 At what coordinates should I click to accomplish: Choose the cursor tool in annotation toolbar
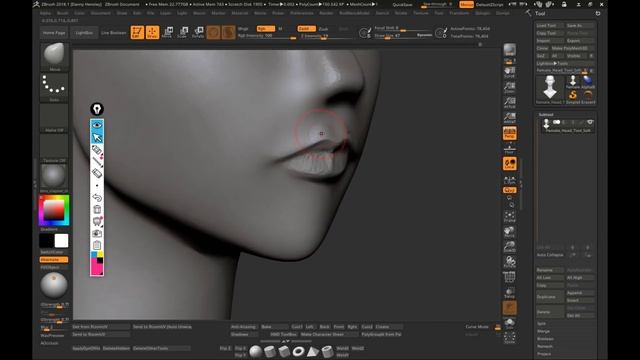click(97, 138)
